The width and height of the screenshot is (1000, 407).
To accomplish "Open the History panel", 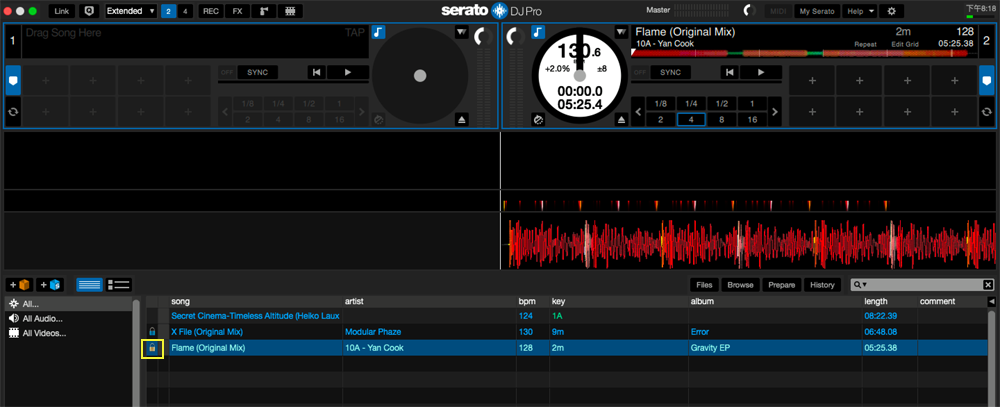I will 822,285.
